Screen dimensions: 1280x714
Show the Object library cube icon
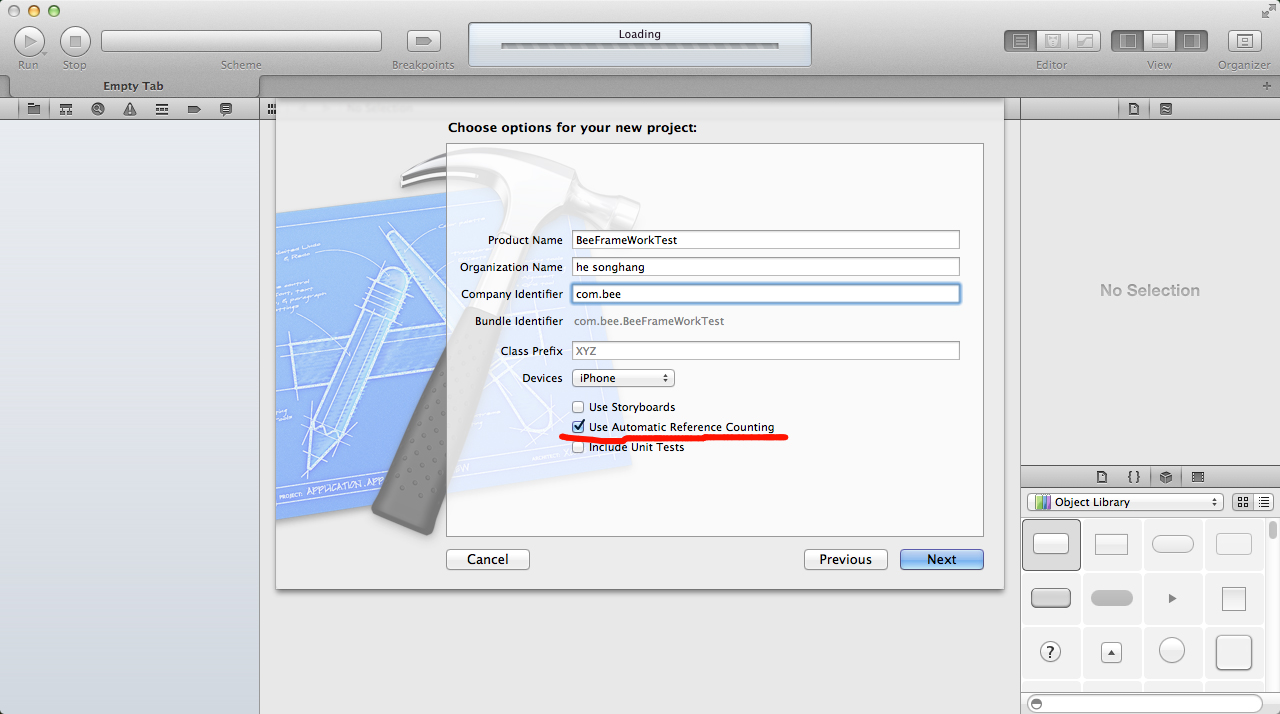1166,477
